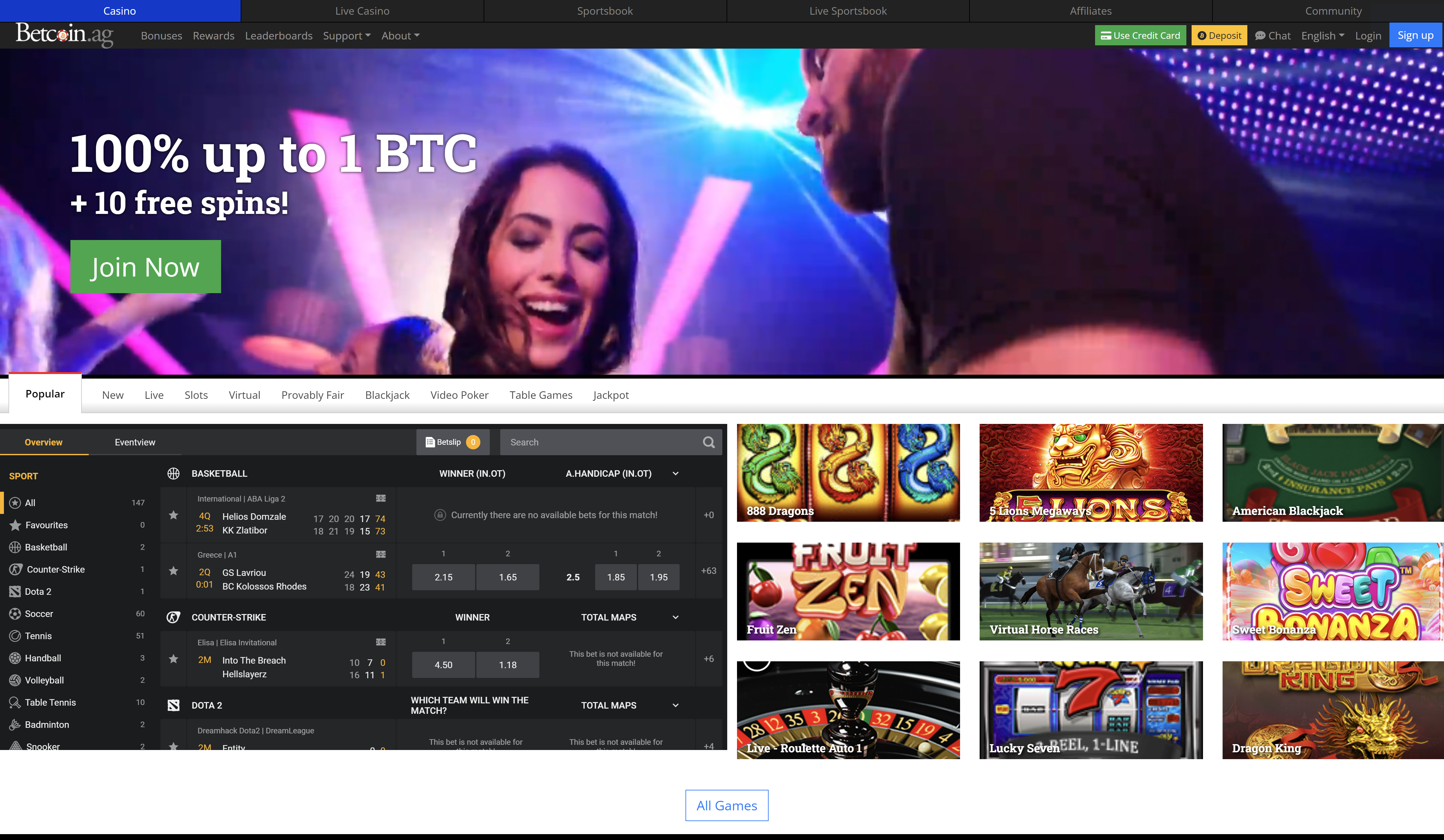Open 888 Dragons game thumbnail
1444x840 pixels.
[x=848, y=473]
